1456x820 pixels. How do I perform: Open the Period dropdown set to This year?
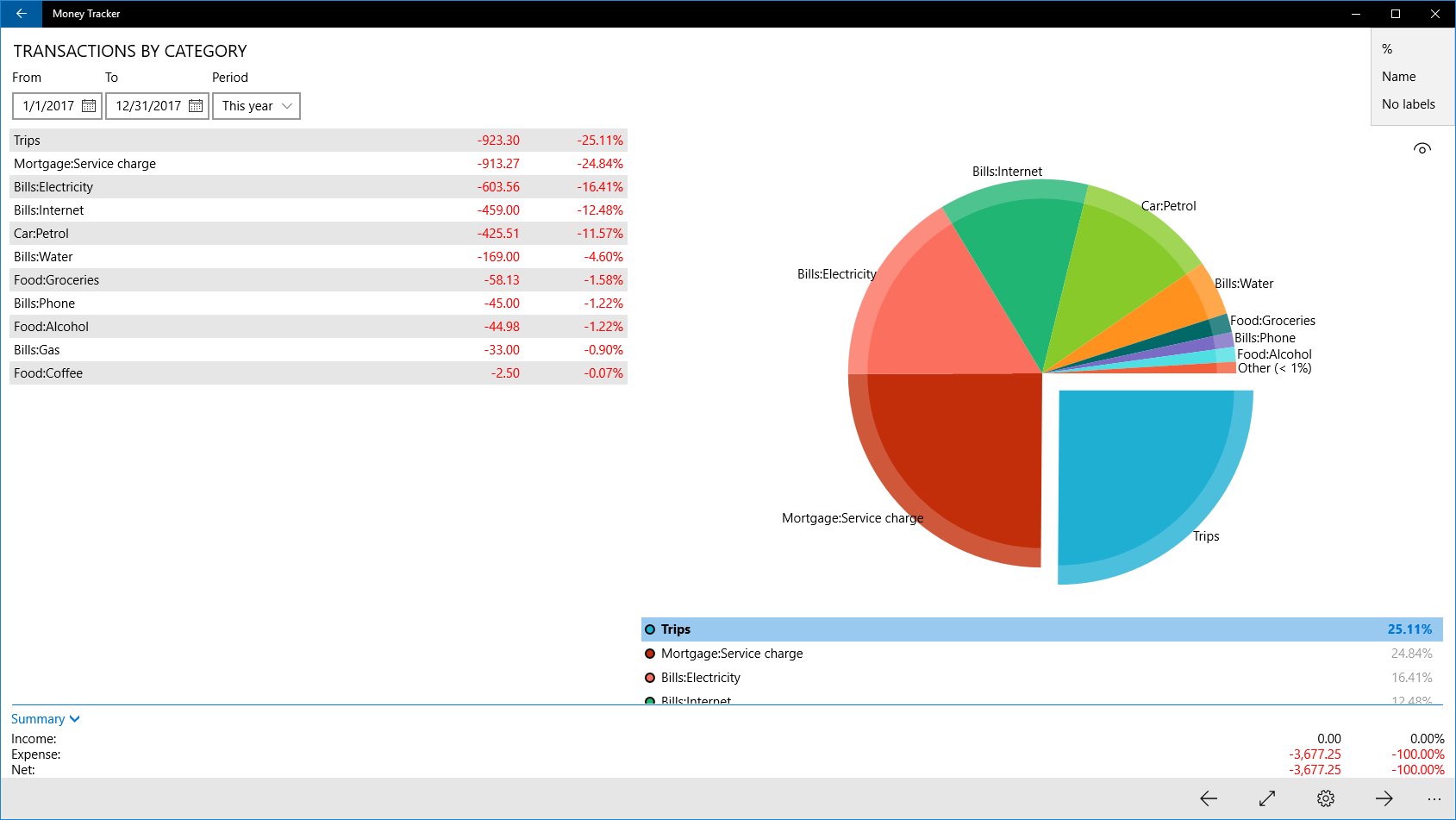(x=256, y=106)
